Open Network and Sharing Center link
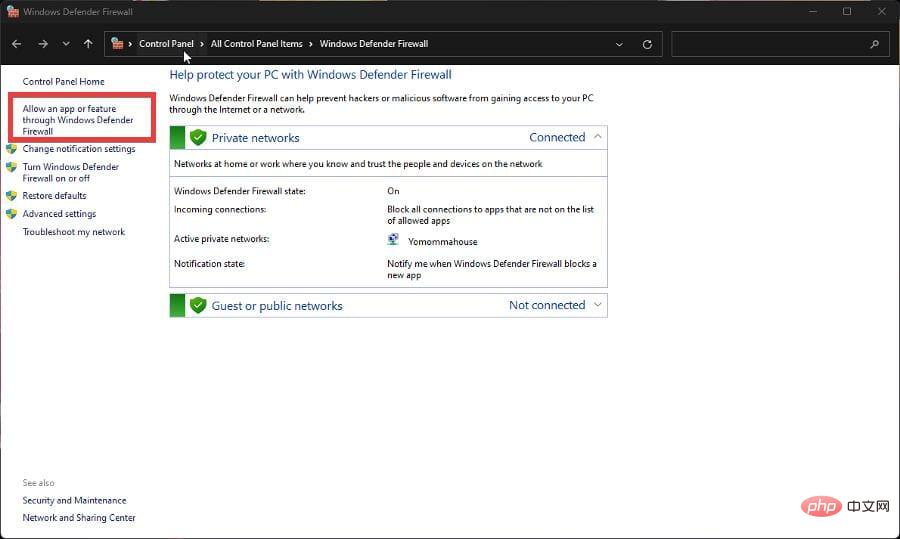Screen dimensions: 900x539 point(79,518)
